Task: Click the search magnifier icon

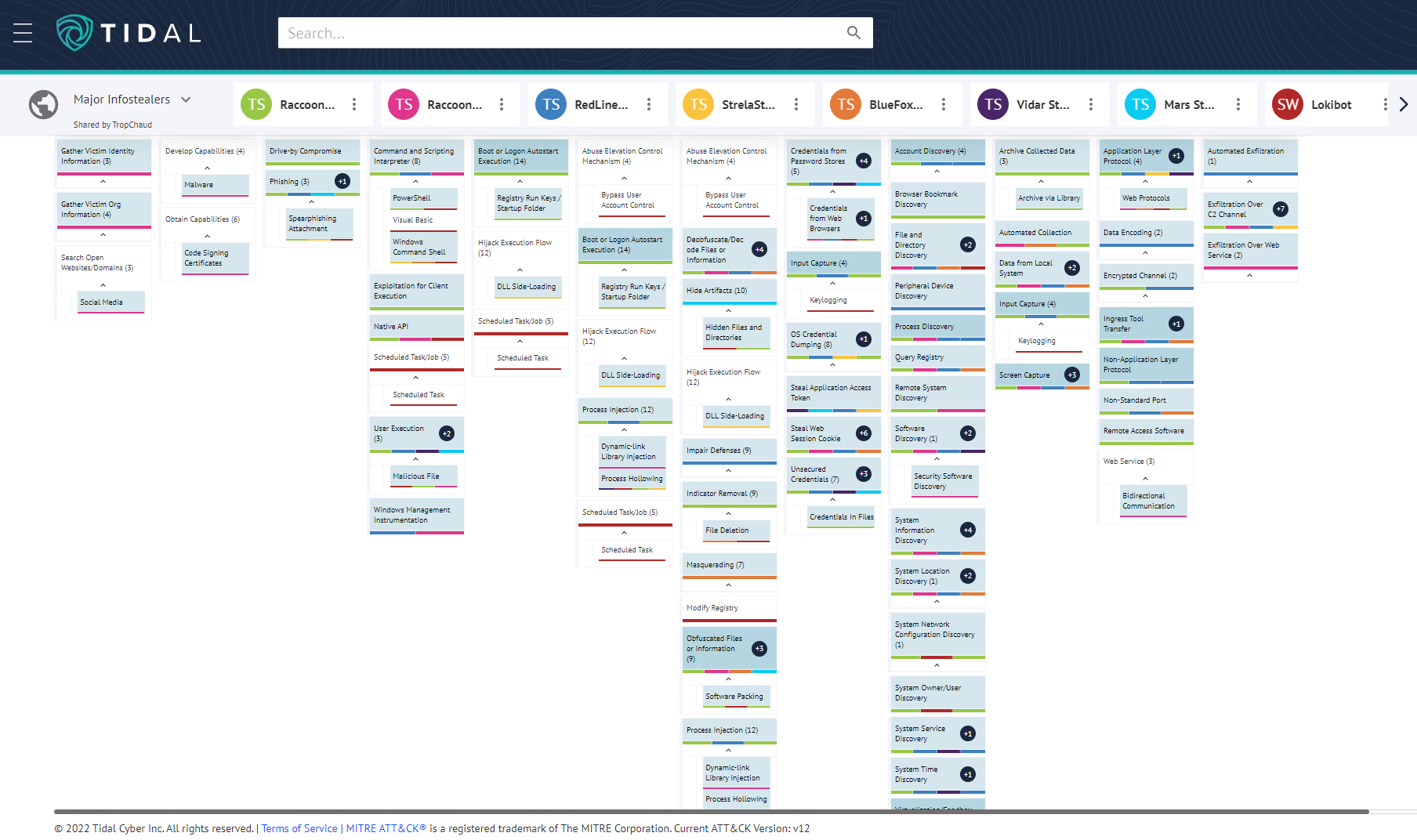Action: point(853,33)
